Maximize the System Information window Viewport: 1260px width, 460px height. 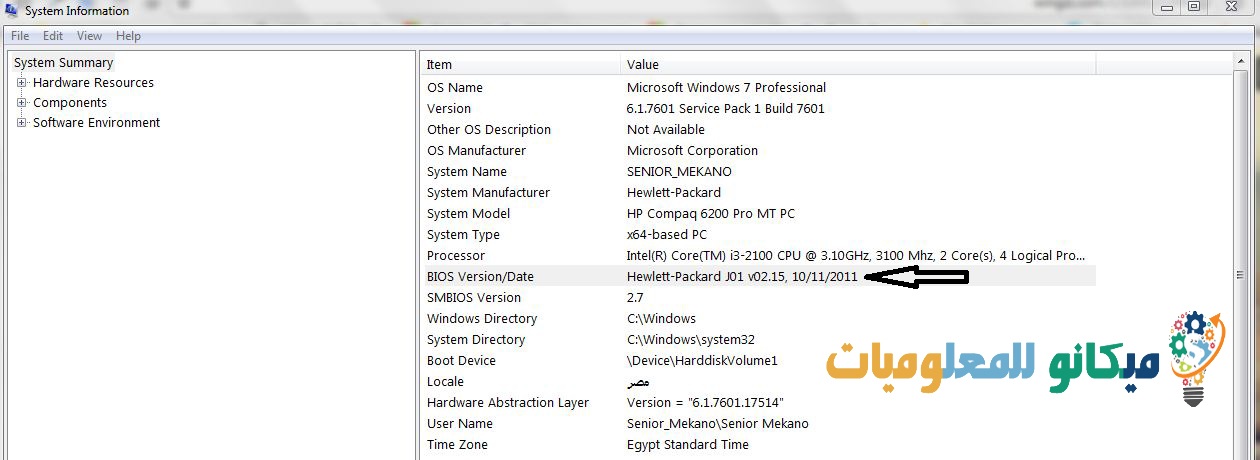[1194, 7]
